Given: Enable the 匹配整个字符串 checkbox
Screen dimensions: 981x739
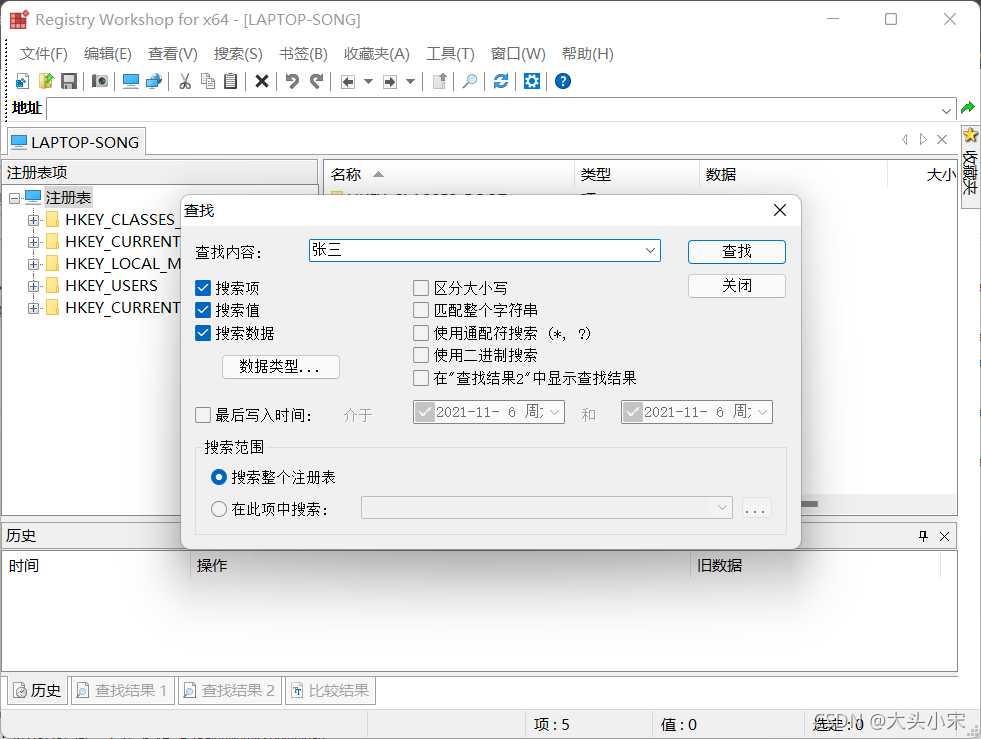Looking at the screenshot, I should 421,310.
